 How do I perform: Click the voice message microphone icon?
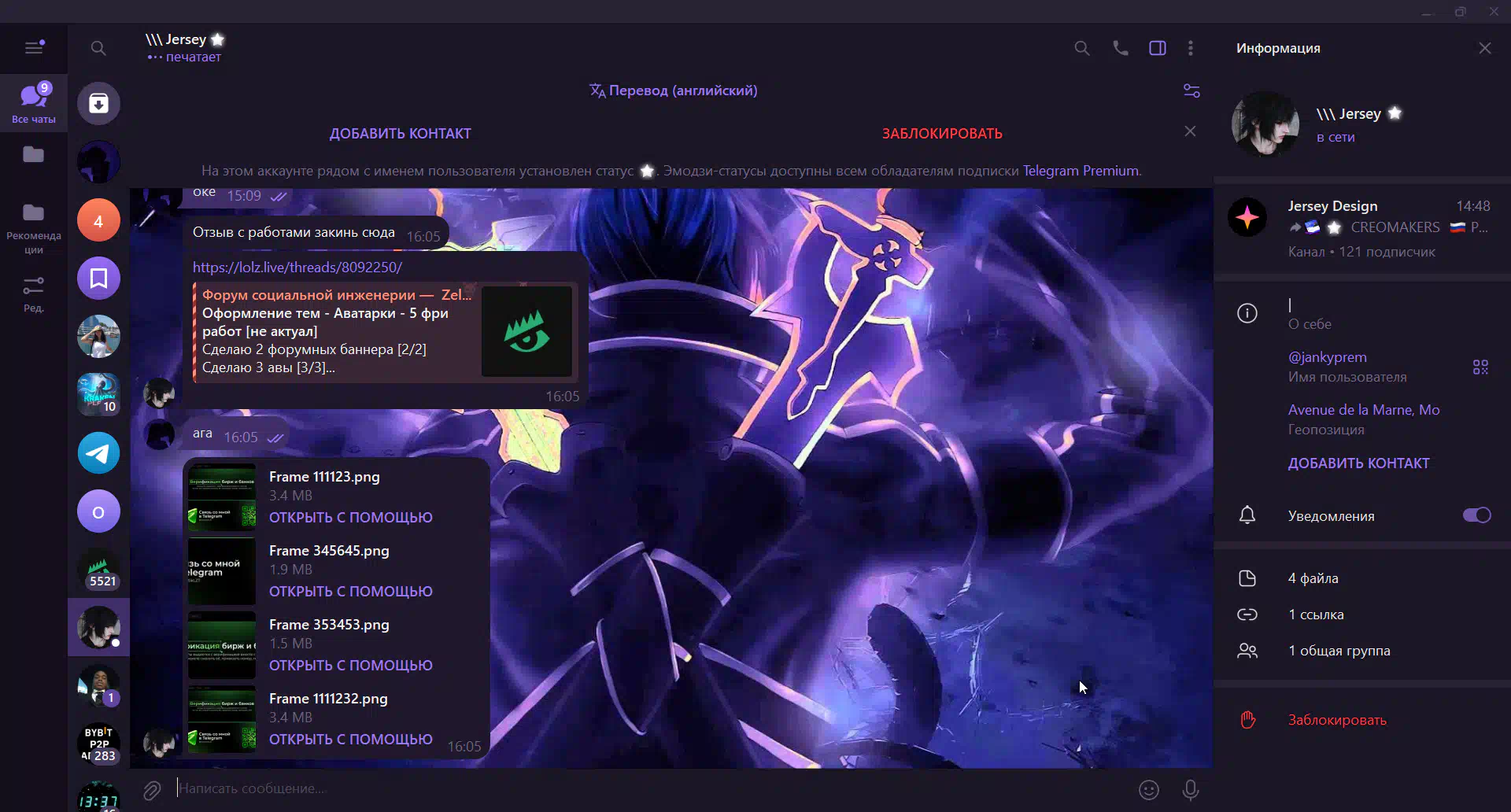(x=1191, y=790)
